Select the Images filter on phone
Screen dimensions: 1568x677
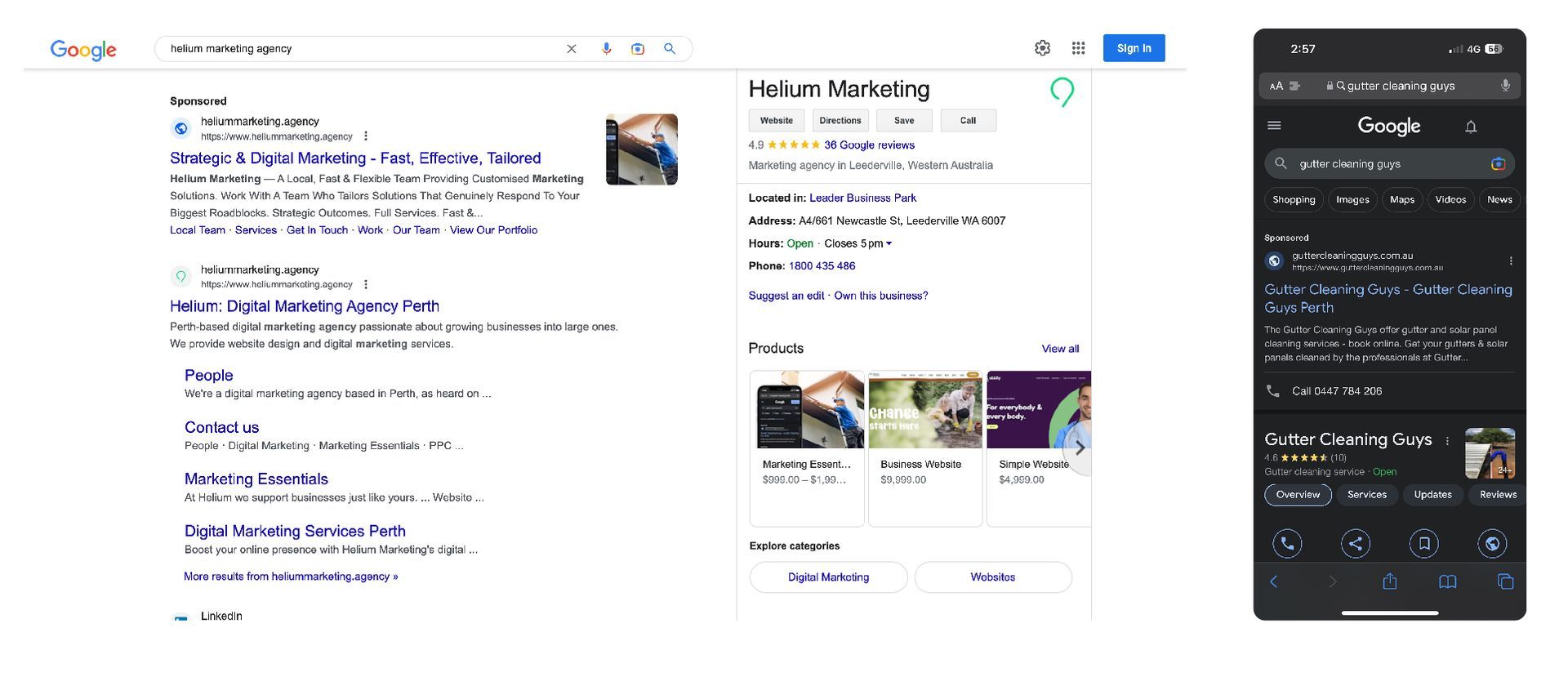tap(1352, 200)
